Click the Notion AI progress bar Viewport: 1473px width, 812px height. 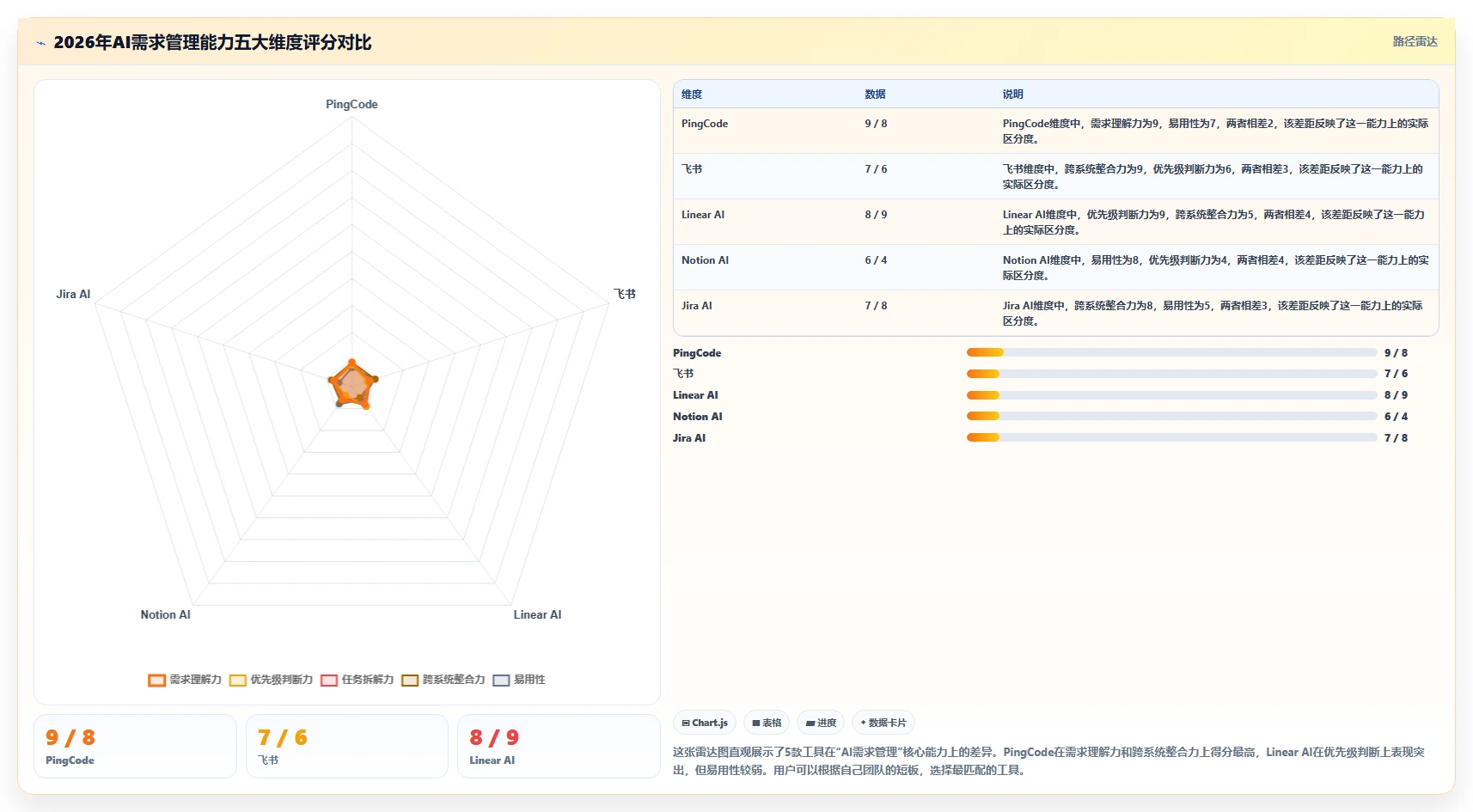[x=1171, y=416]
